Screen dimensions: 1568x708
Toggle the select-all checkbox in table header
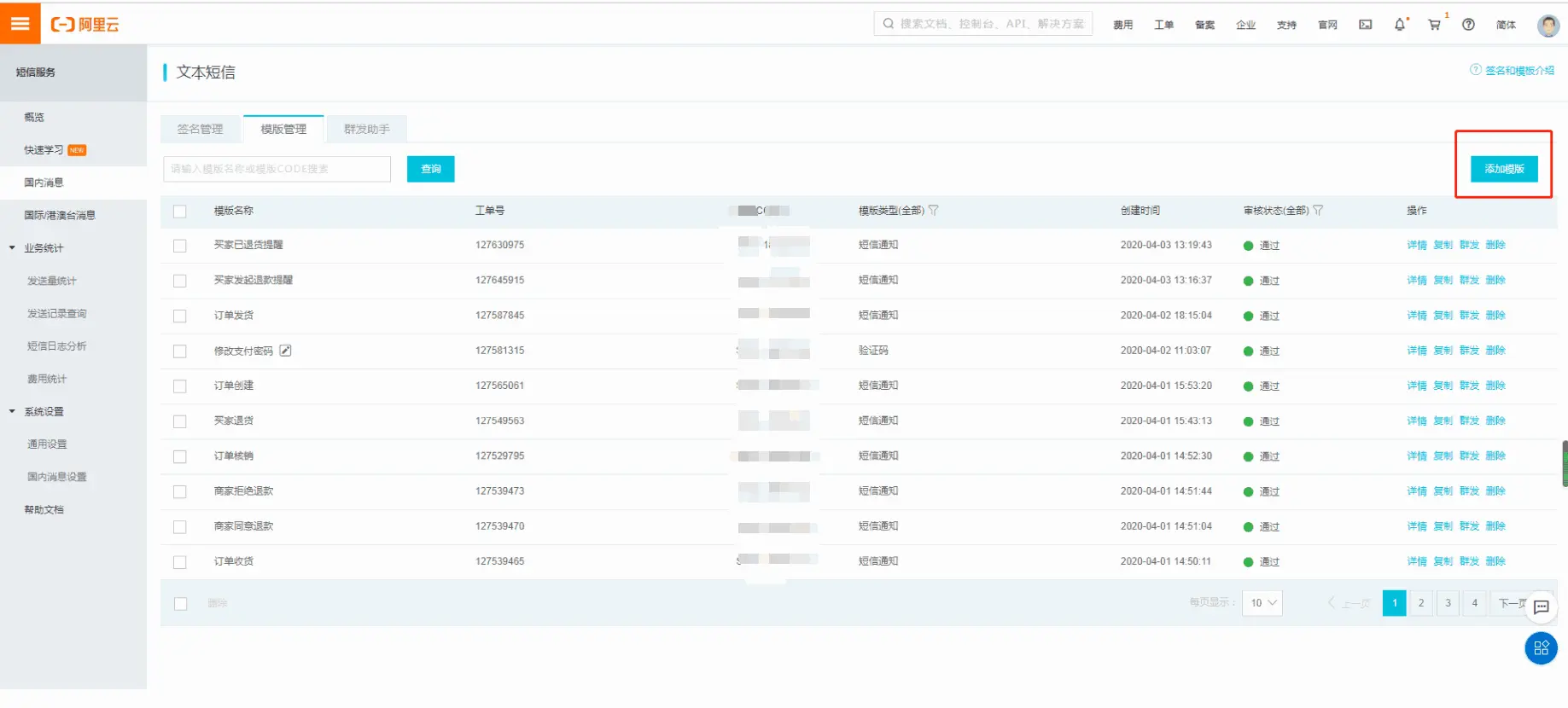tap(180, 211)
